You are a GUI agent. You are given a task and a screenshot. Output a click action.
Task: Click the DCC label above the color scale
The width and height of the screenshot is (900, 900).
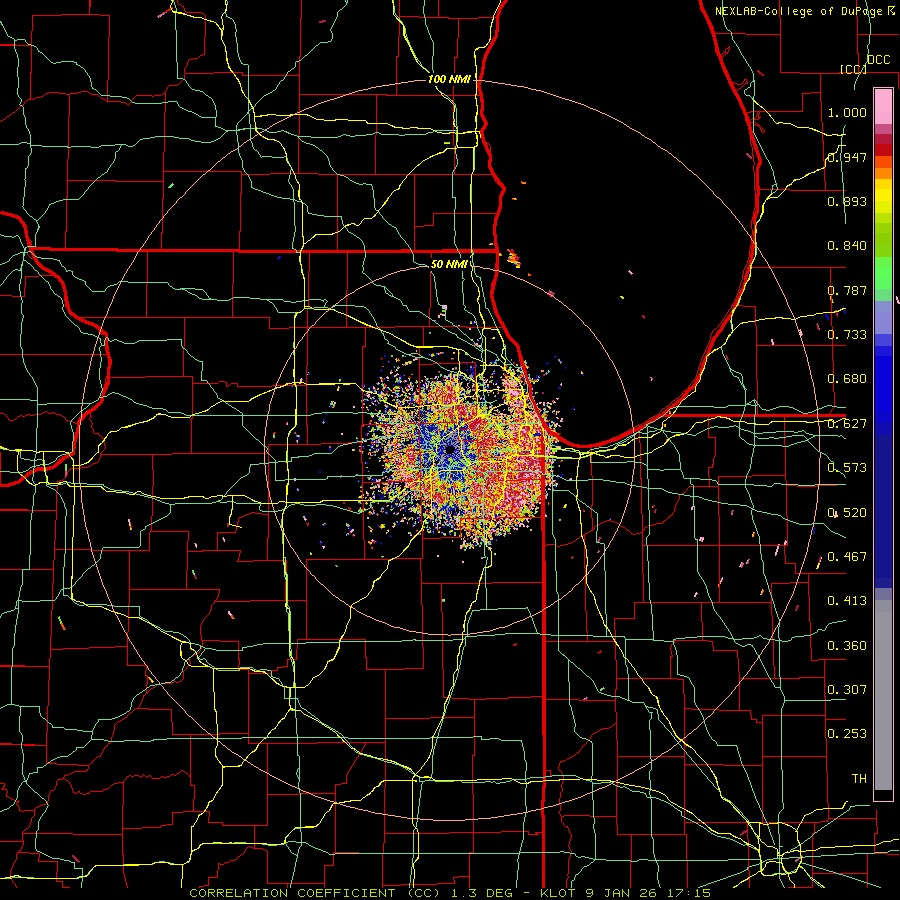point(878,59)
